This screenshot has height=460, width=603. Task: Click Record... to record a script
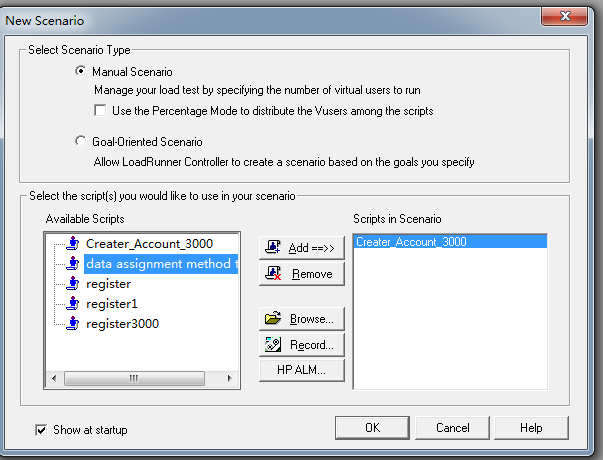(x=302, y=345)
